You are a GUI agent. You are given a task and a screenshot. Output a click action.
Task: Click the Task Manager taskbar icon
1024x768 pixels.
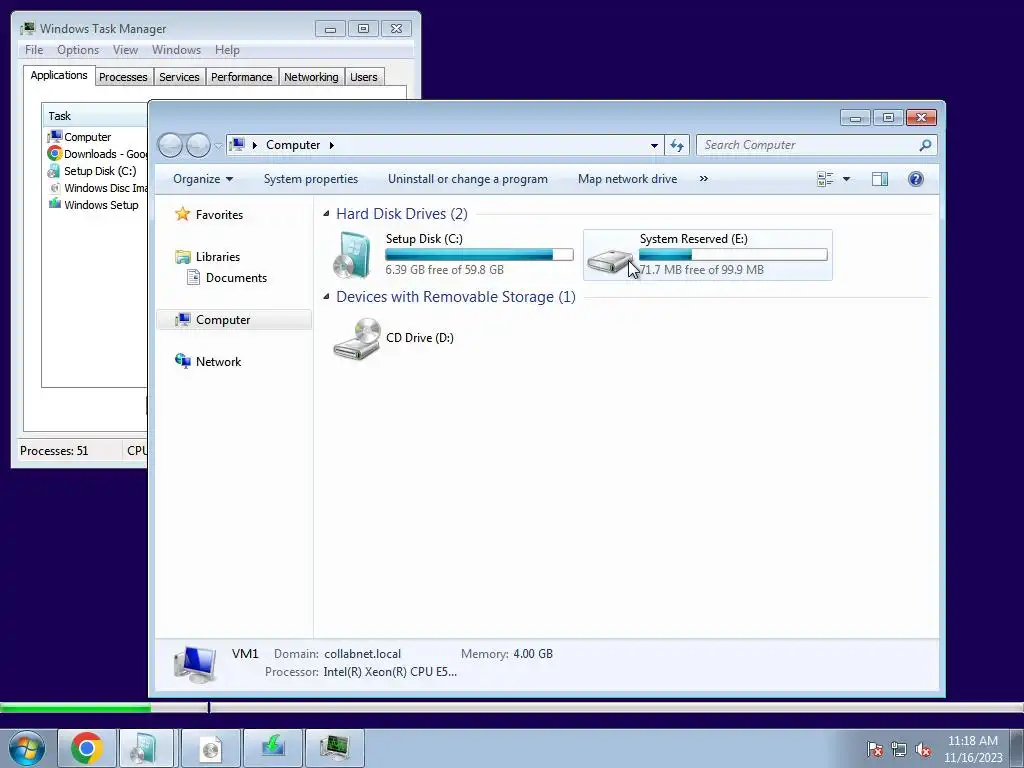tap(334, 748)
